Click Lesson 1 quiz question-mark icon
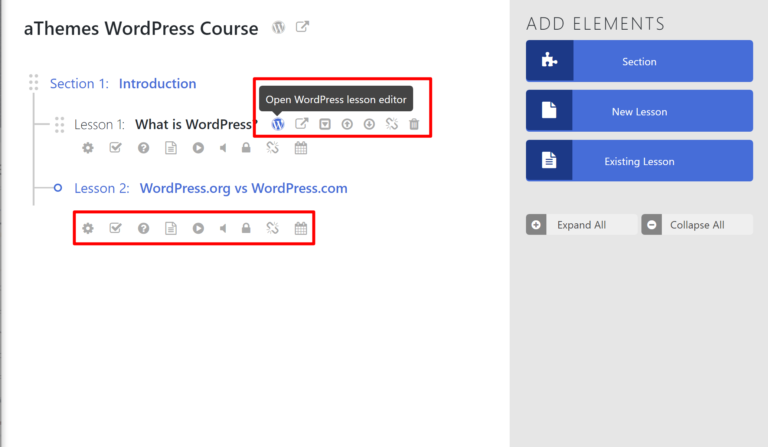Screen dimensions: 768x447 click(x=143, y=148)
